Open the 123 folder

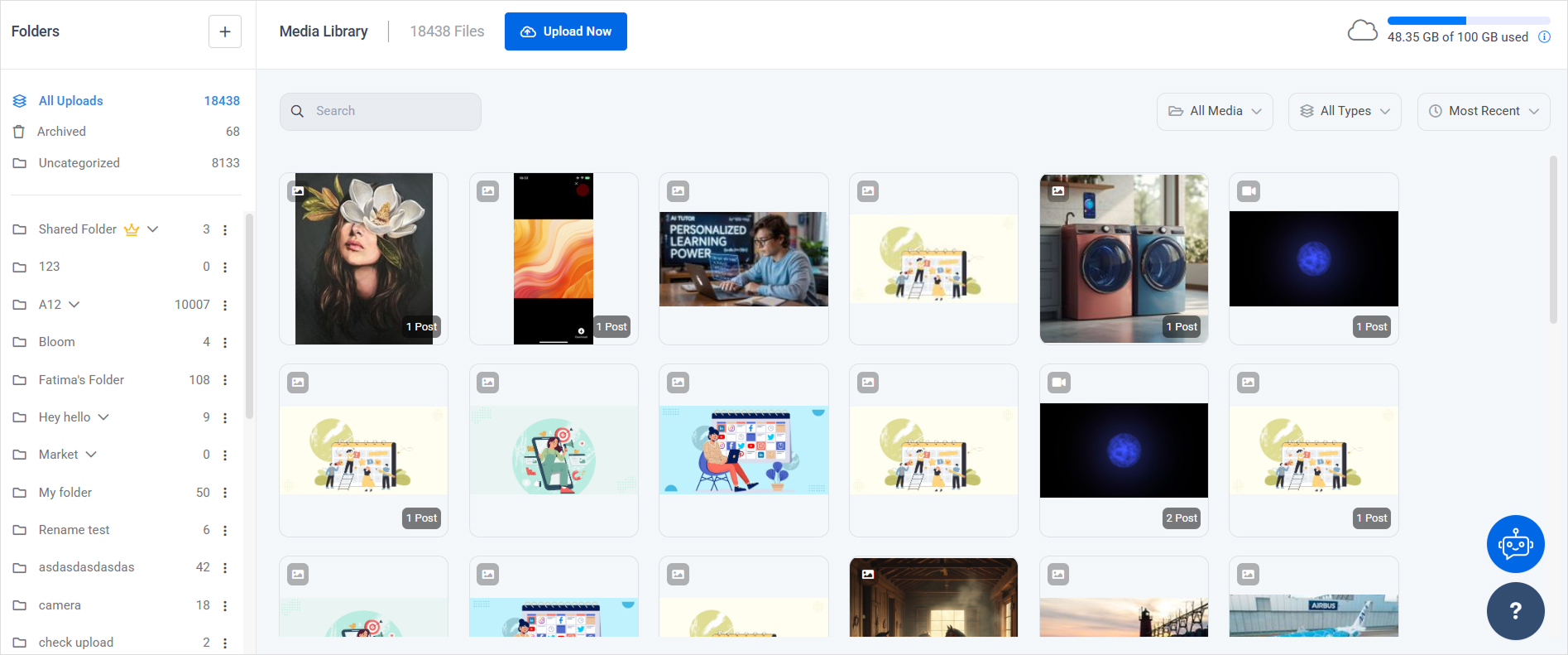coord(49,267)
